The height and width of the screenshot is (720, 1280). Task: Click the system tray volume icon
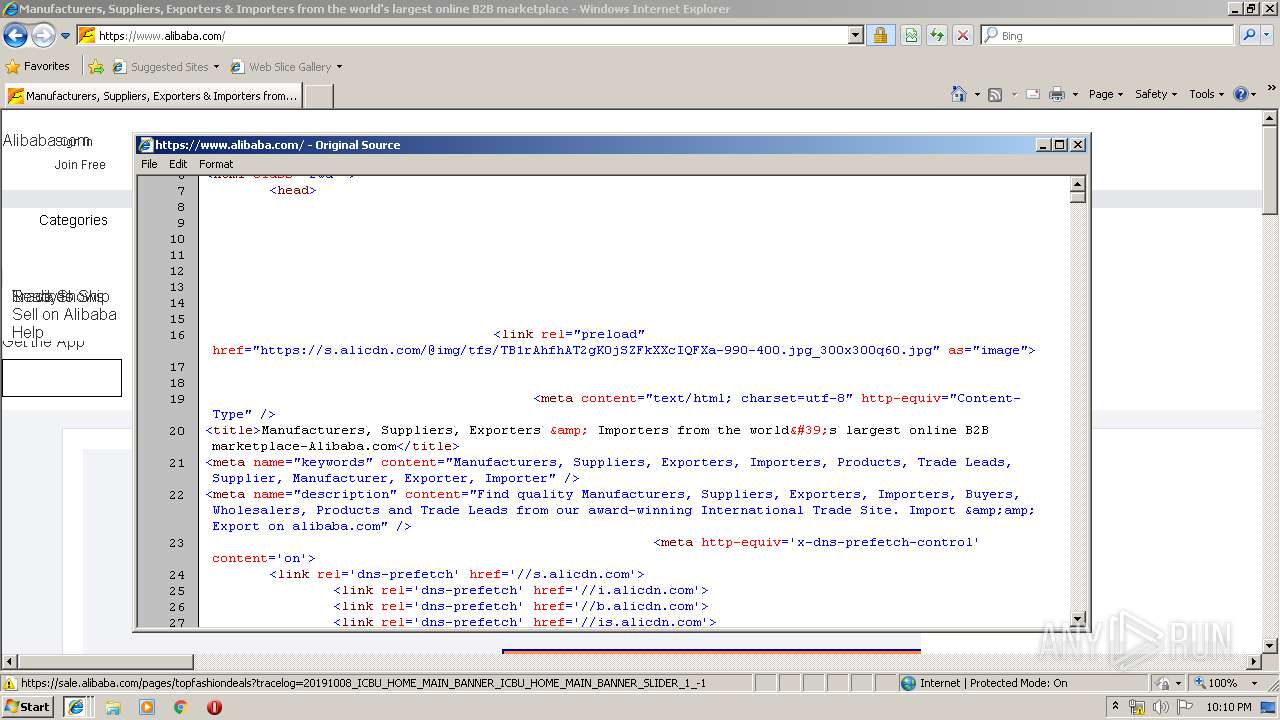pyautogui.click(x=1160, y=707)
